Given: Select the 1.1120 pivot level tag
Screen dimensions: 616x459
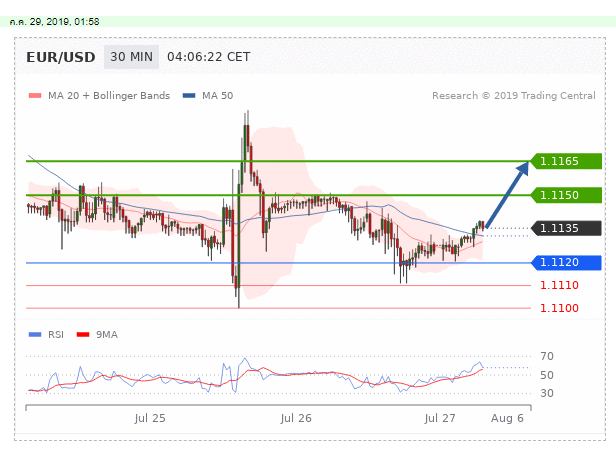Looking at the screenshot, I should (566, 263).
